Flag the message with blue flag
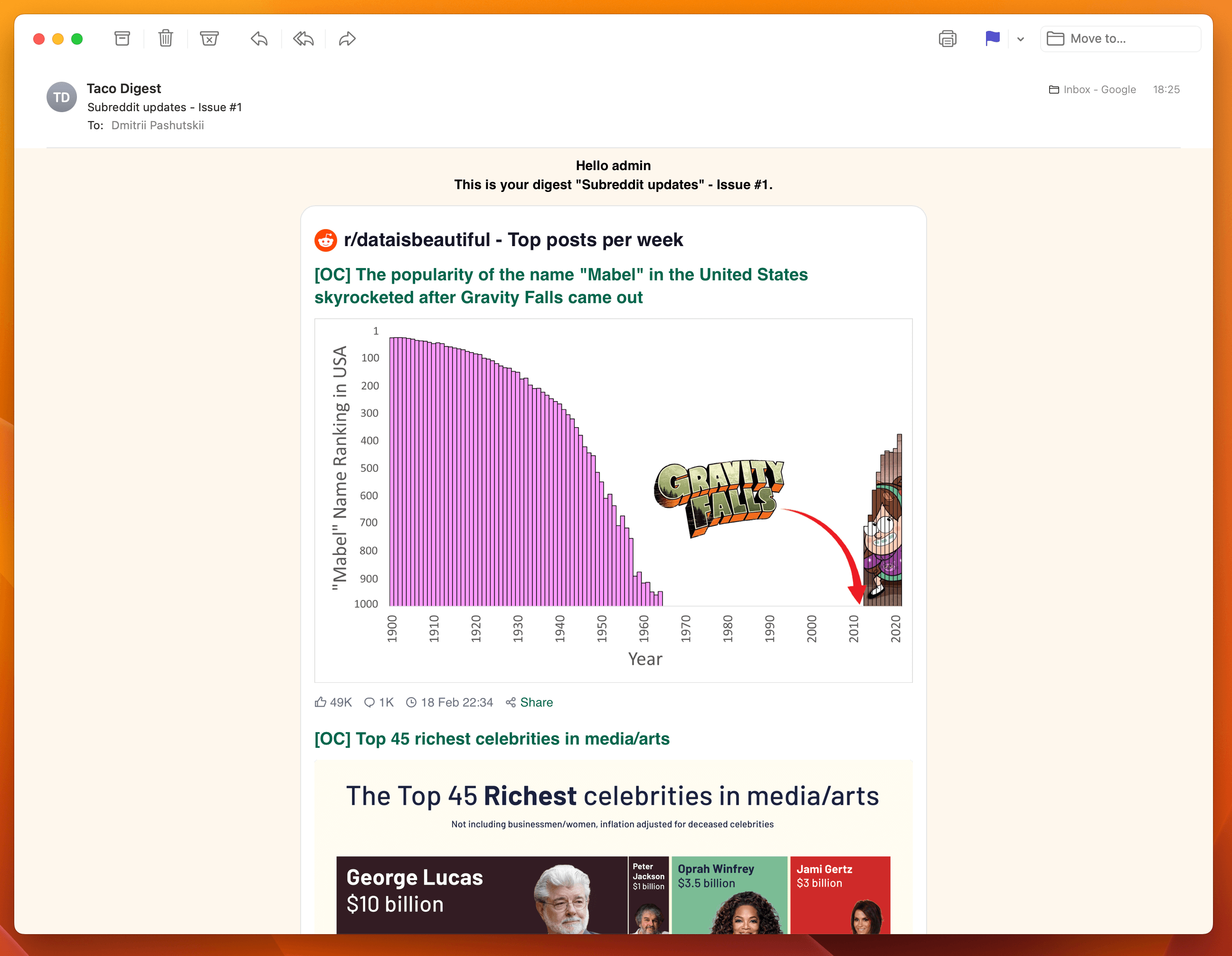 pyautogui.click(x=992, y=38)
